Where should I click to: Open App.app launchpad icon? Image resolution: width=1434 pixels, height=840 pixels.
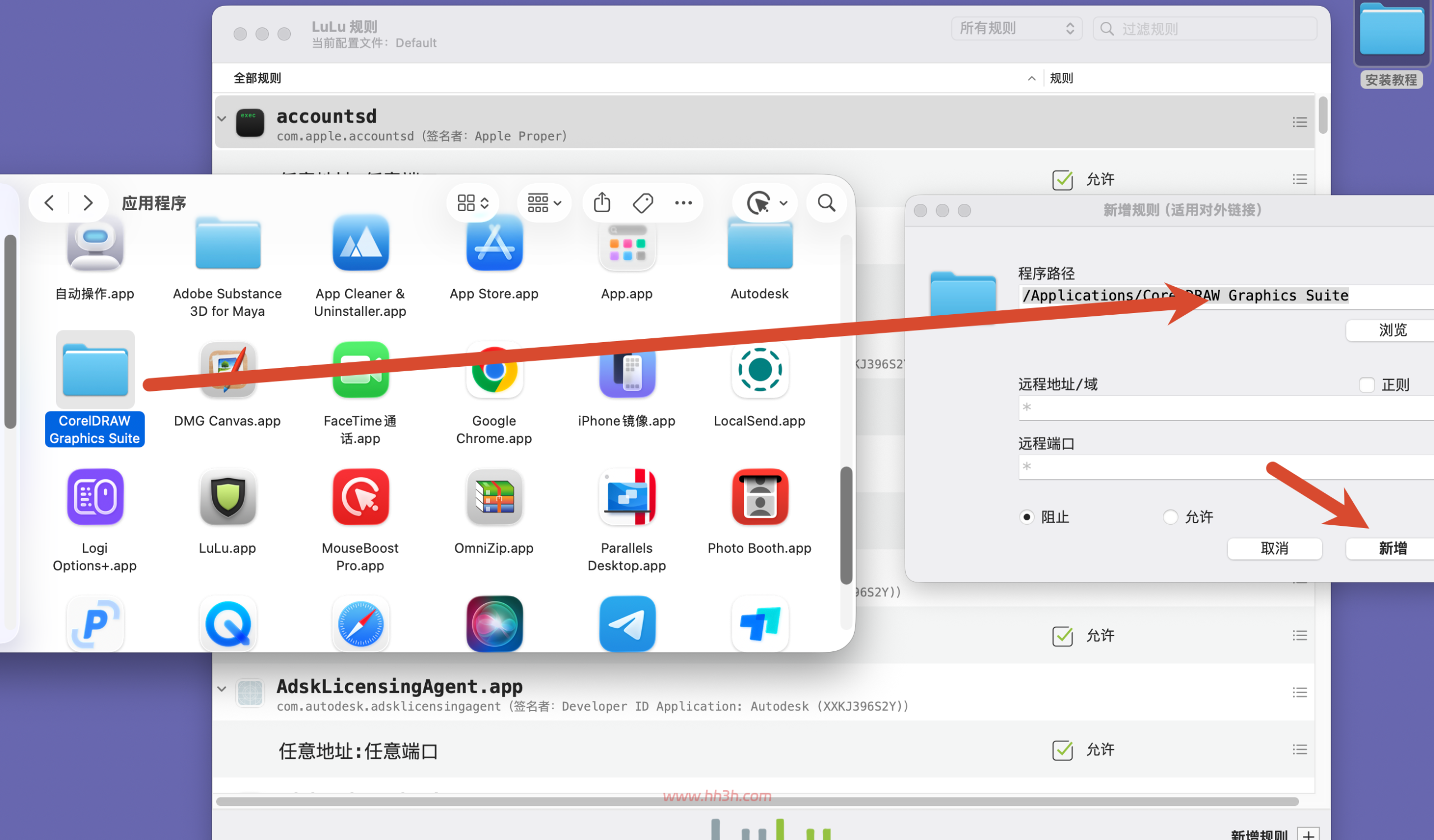tap(627, 246)
